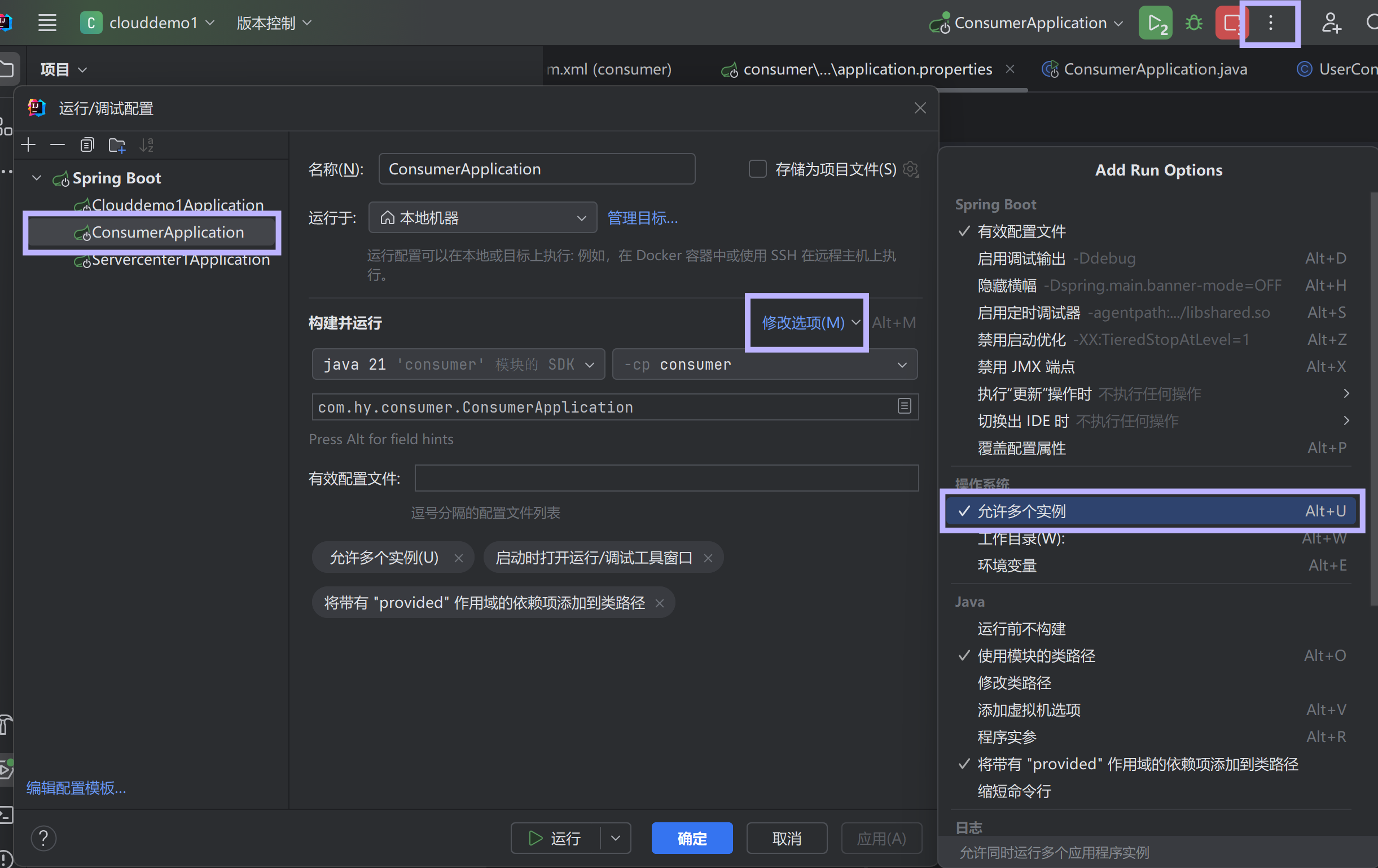Remove the 启动时打开运行/调试工具窗口 chip
This screenshot has width=1378, height=868.
[708, 558]
